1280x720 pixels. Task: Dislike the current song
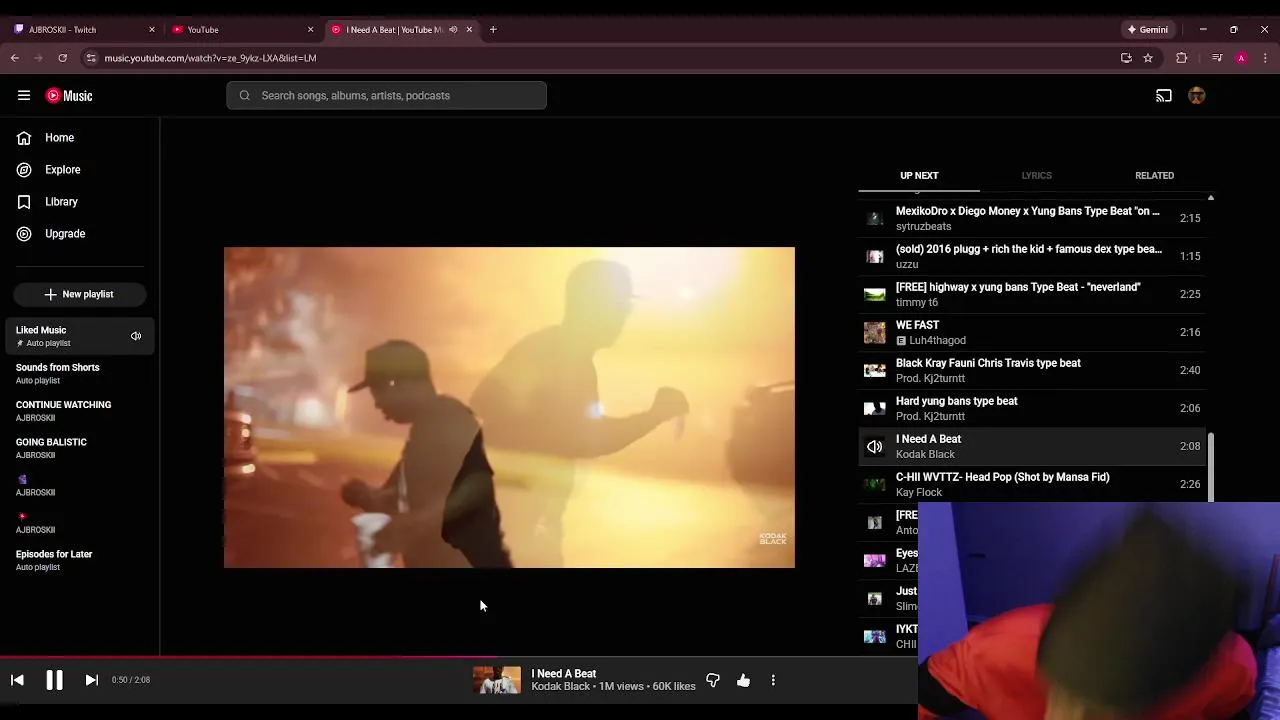[713, 680]
